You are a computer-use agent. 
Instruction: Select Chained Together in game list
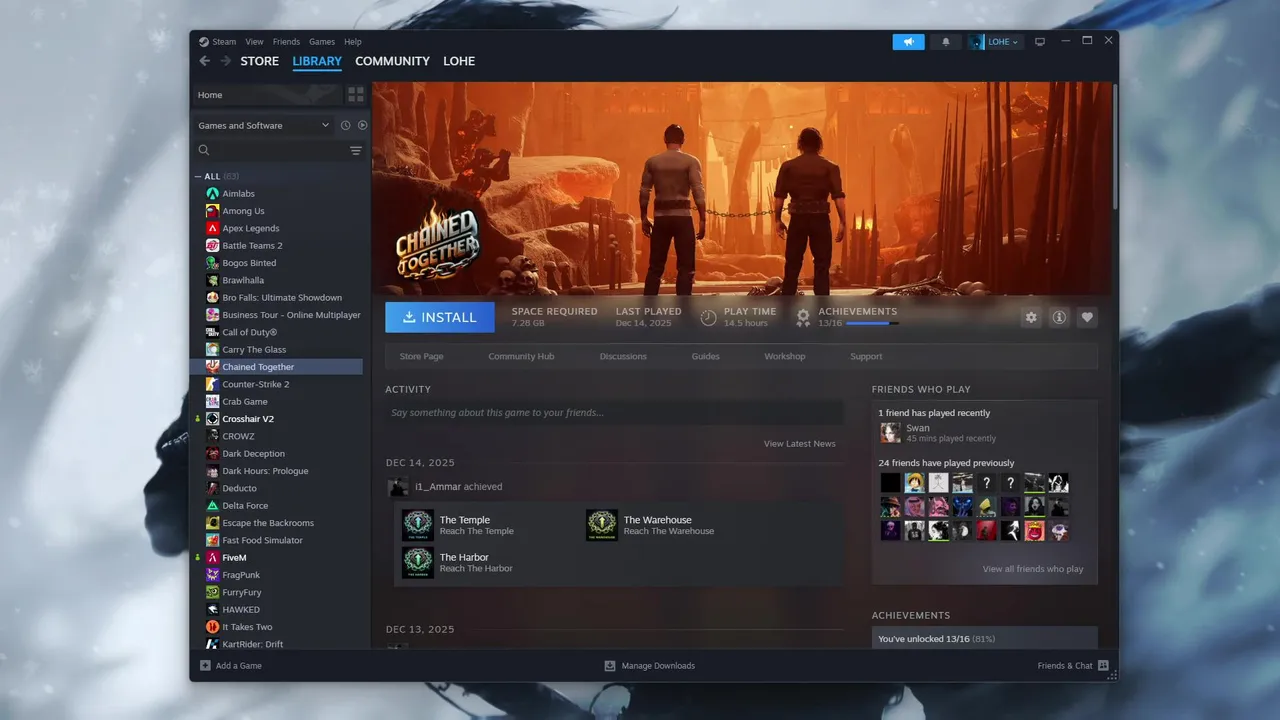point(277,367)
